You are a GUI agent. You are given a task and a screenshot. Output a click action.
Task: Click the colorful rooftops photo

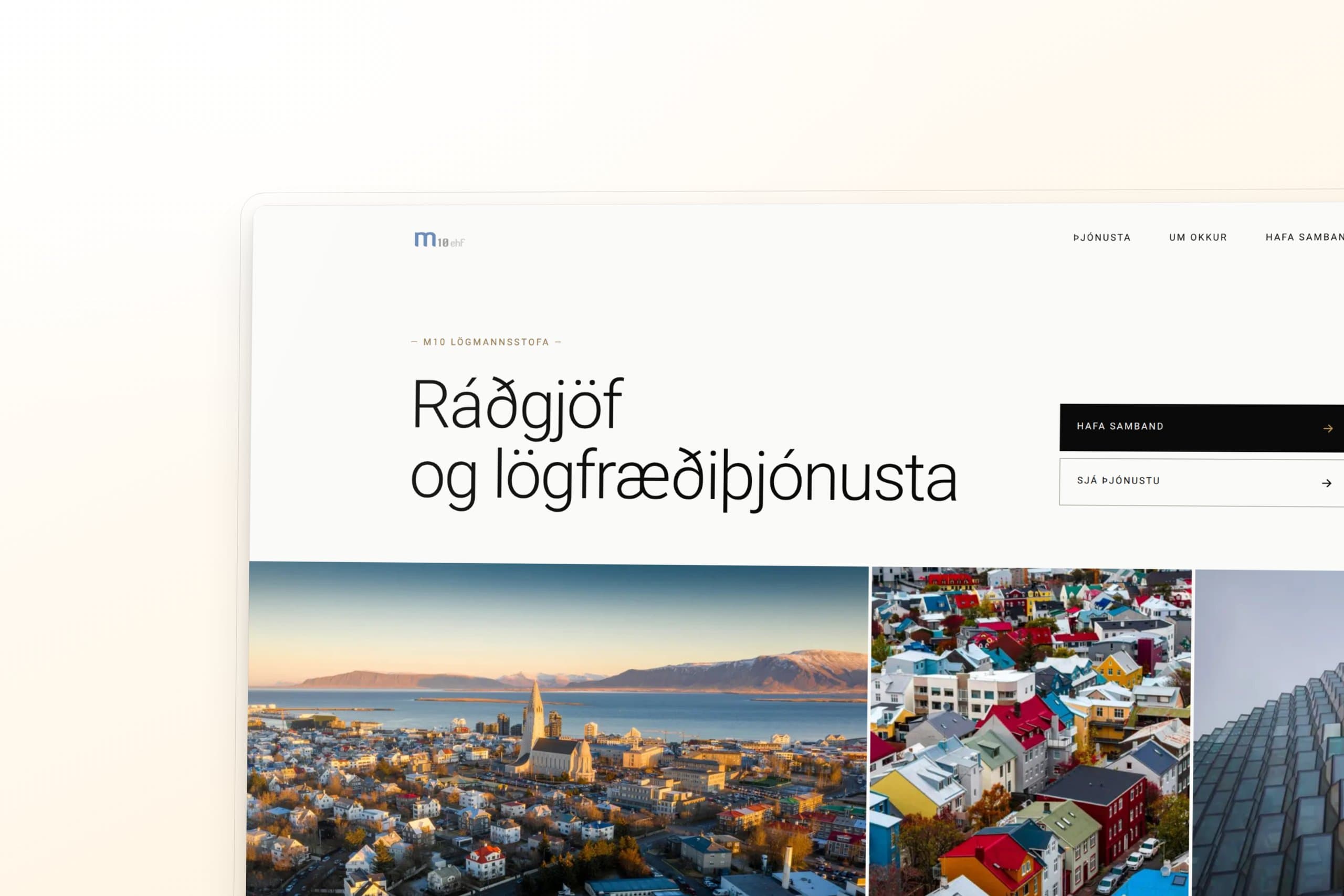coord(1030,731)
